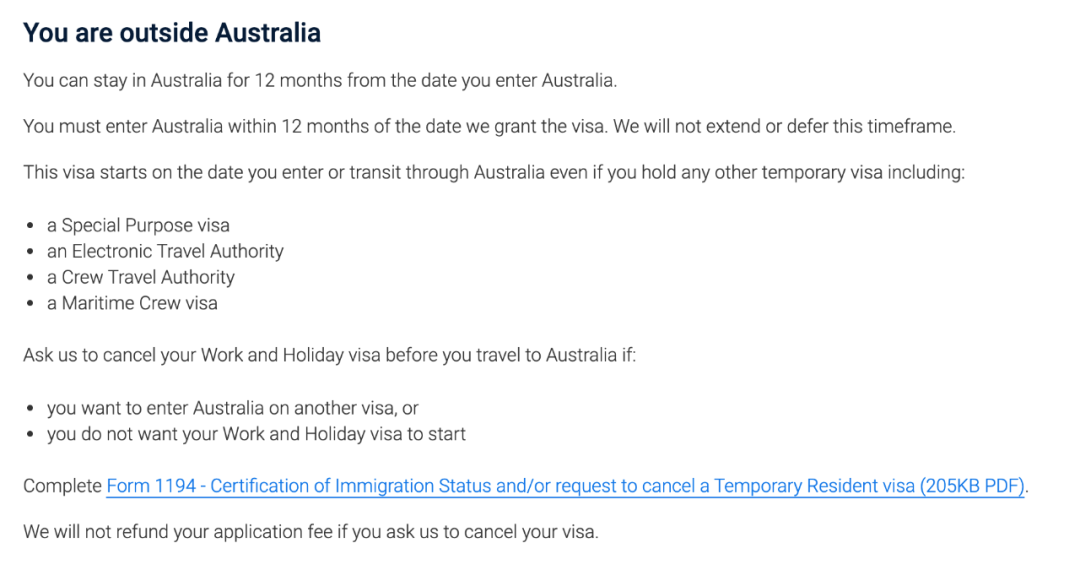
Task: Select the "an Electronic Travel Authority" list item
Action: (165, 252)
